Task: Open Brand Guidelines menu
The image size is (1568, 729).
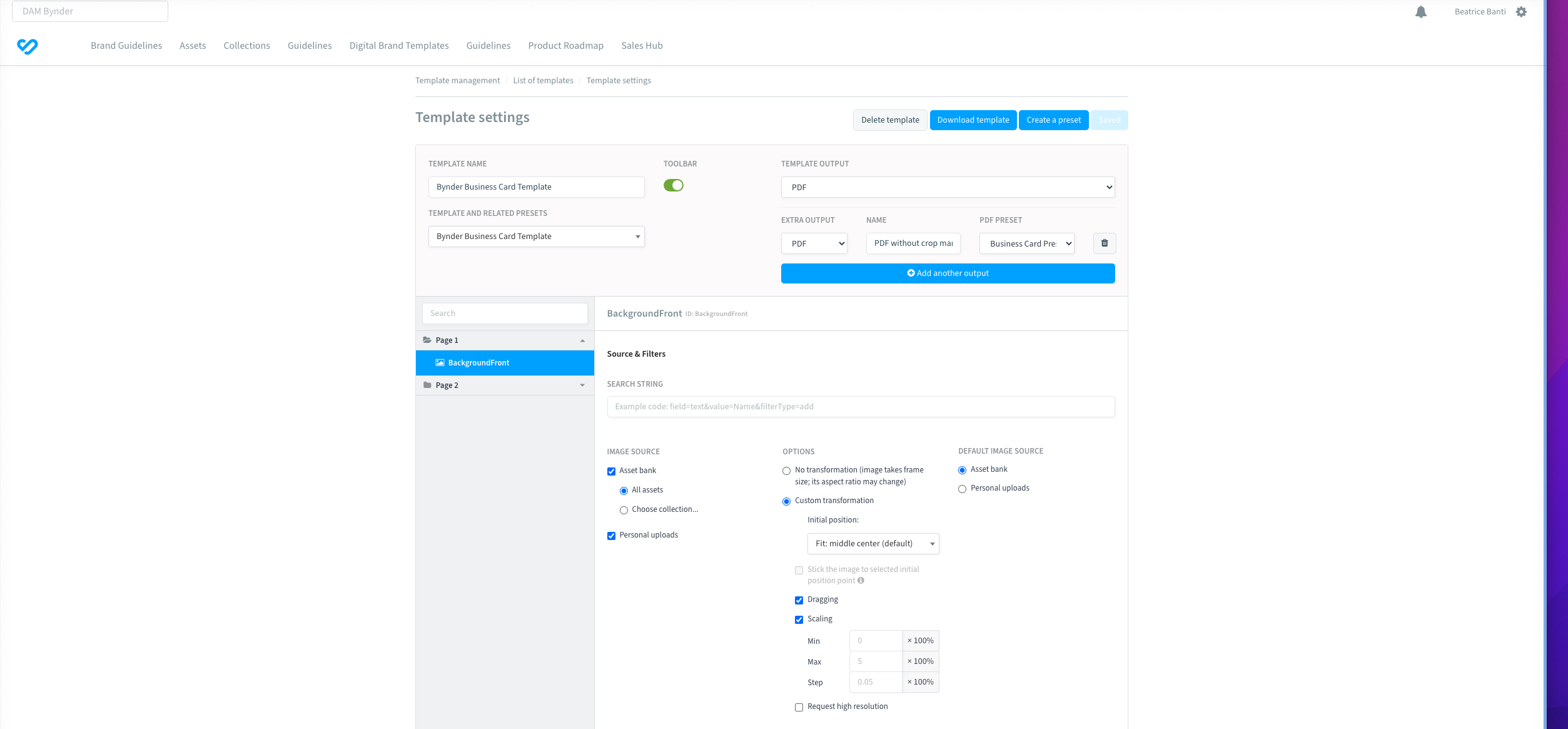Action: click(x=126, y=46)
